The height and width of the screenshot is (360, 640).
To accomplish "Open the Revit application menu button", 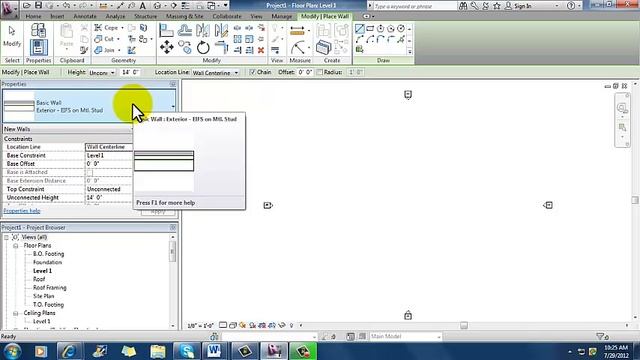I will (9, 9).
